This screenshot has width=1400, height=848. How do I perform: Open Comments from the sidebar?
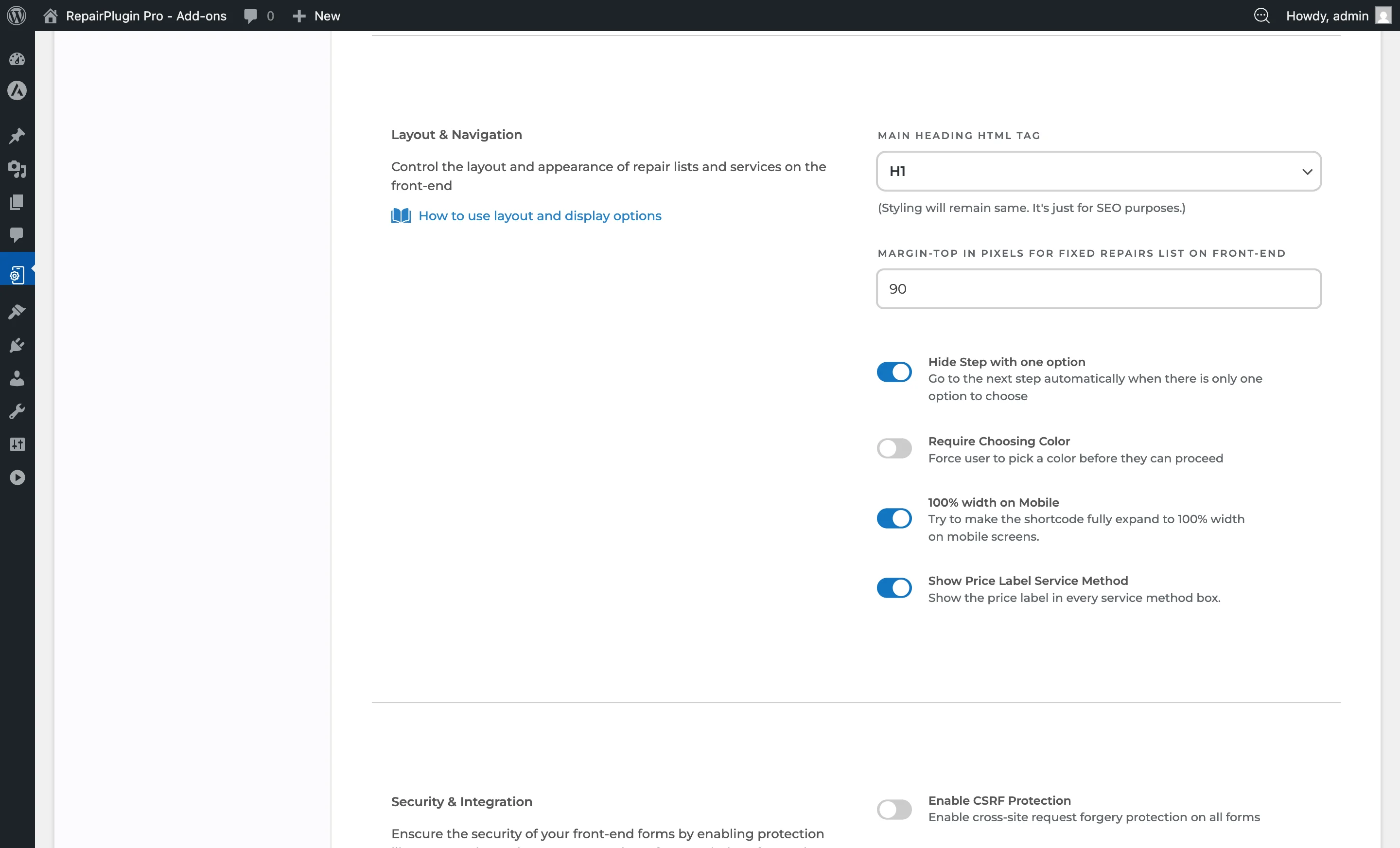pos(17,235)
